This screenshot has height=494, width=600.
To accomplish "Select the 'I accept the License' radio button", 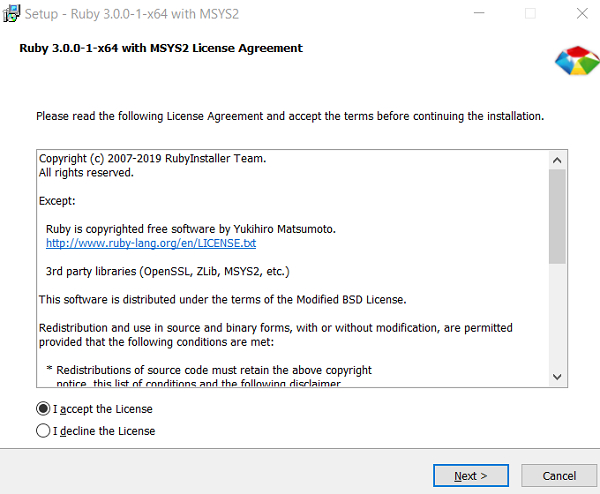I will tap(43, 409).
